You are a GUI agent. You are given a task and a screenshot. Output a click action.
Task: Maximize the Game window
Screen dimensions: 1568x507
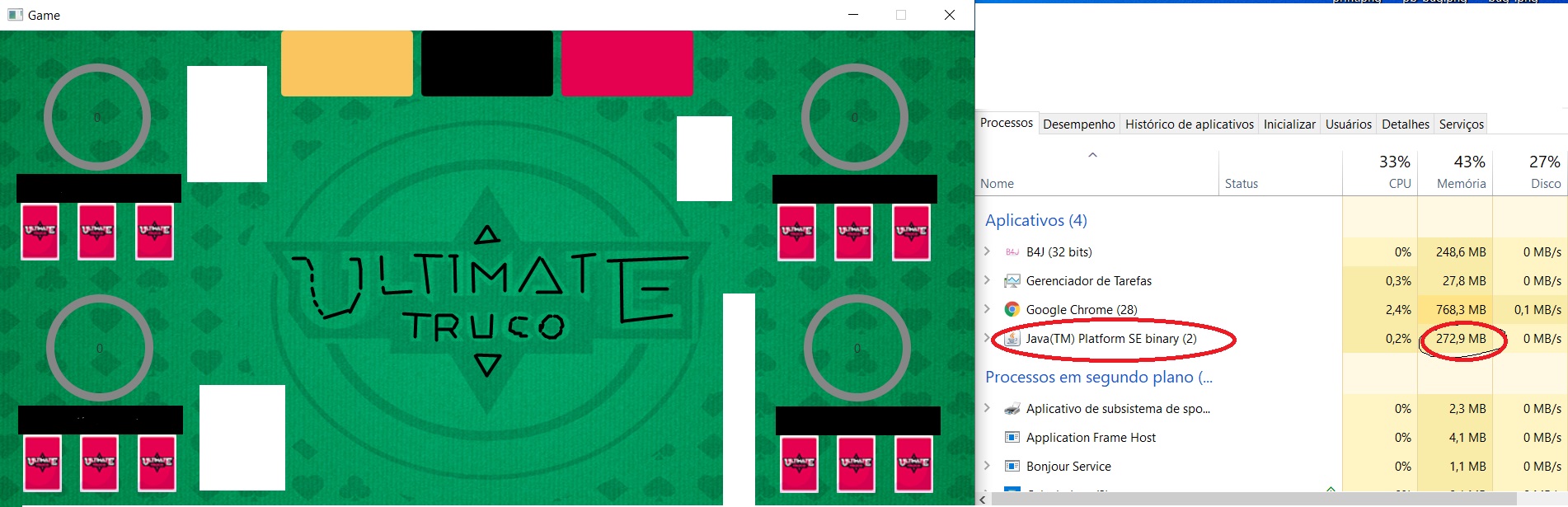pyautogui.click(x=901, y=15)
